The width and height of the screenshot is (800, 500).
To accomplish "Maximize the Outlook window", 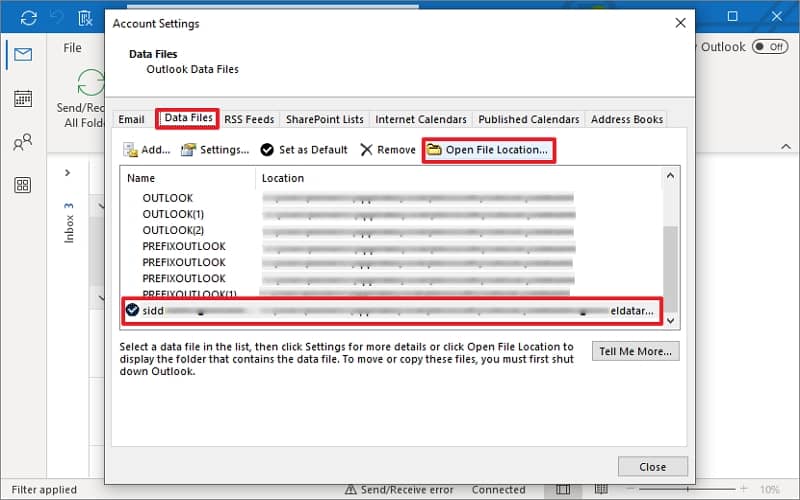I will 732,16.
